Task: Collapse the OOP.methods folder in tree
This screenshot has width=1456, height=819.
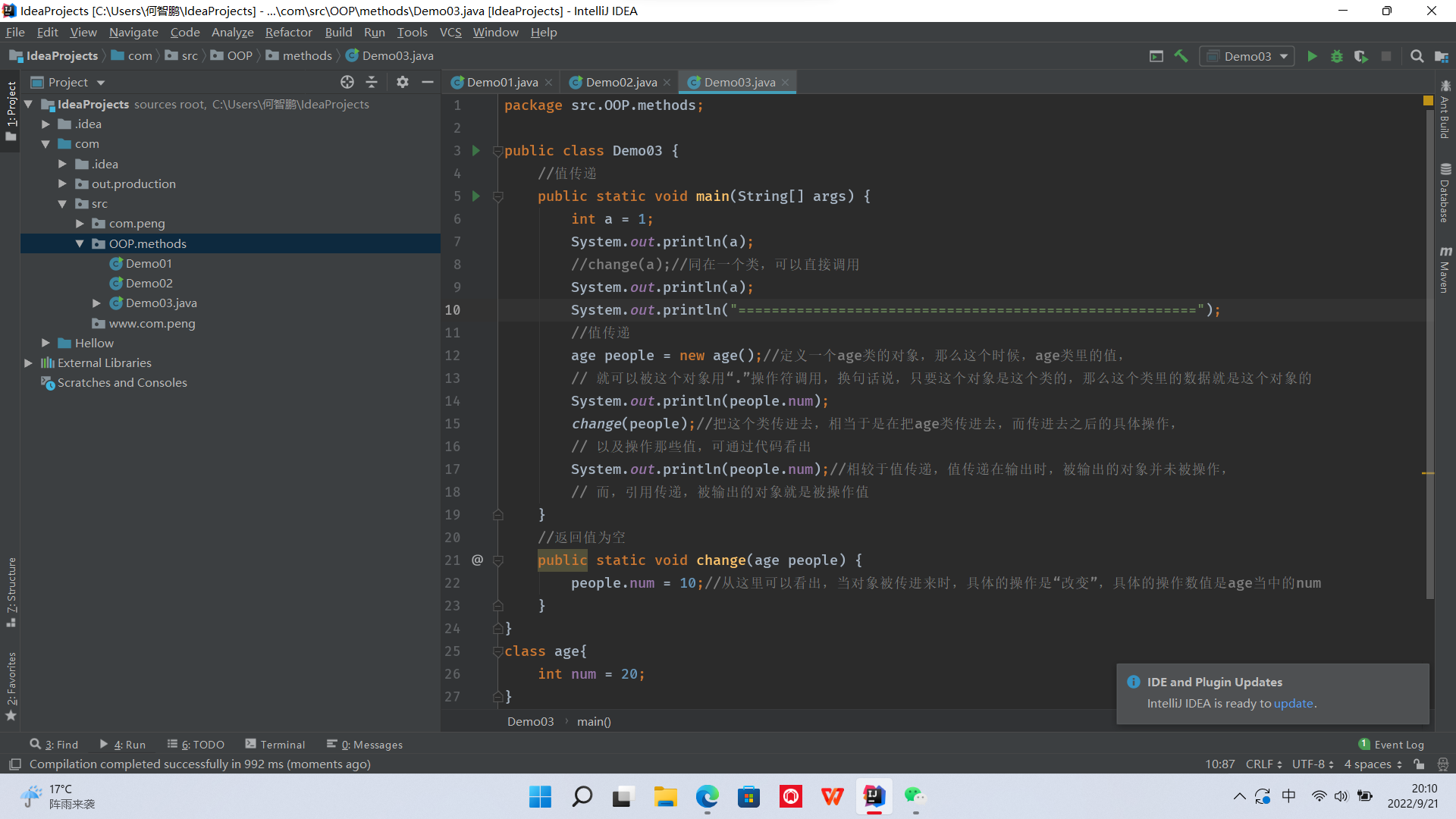Action: [x=80, y=243]
